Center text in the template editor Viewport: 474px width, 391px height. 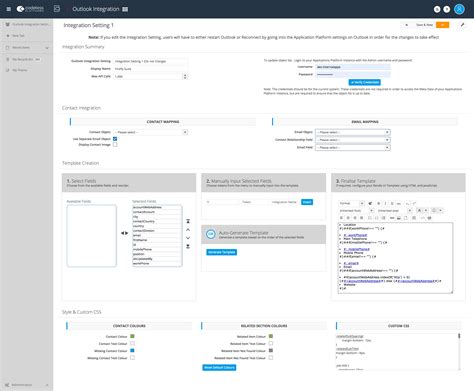pos(348,218)
